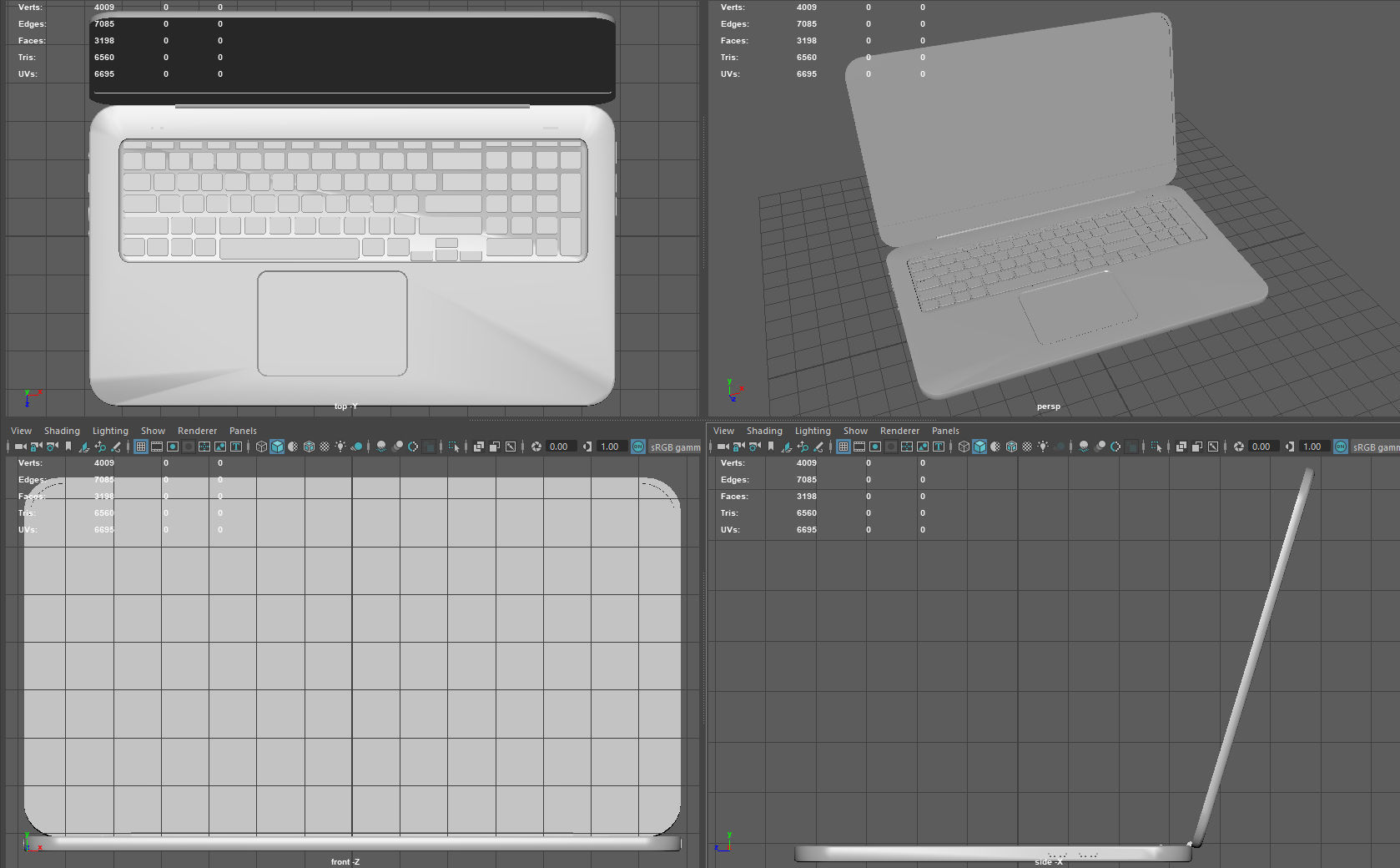Click exposure value field 0.00 front panel

click(562, 447)
